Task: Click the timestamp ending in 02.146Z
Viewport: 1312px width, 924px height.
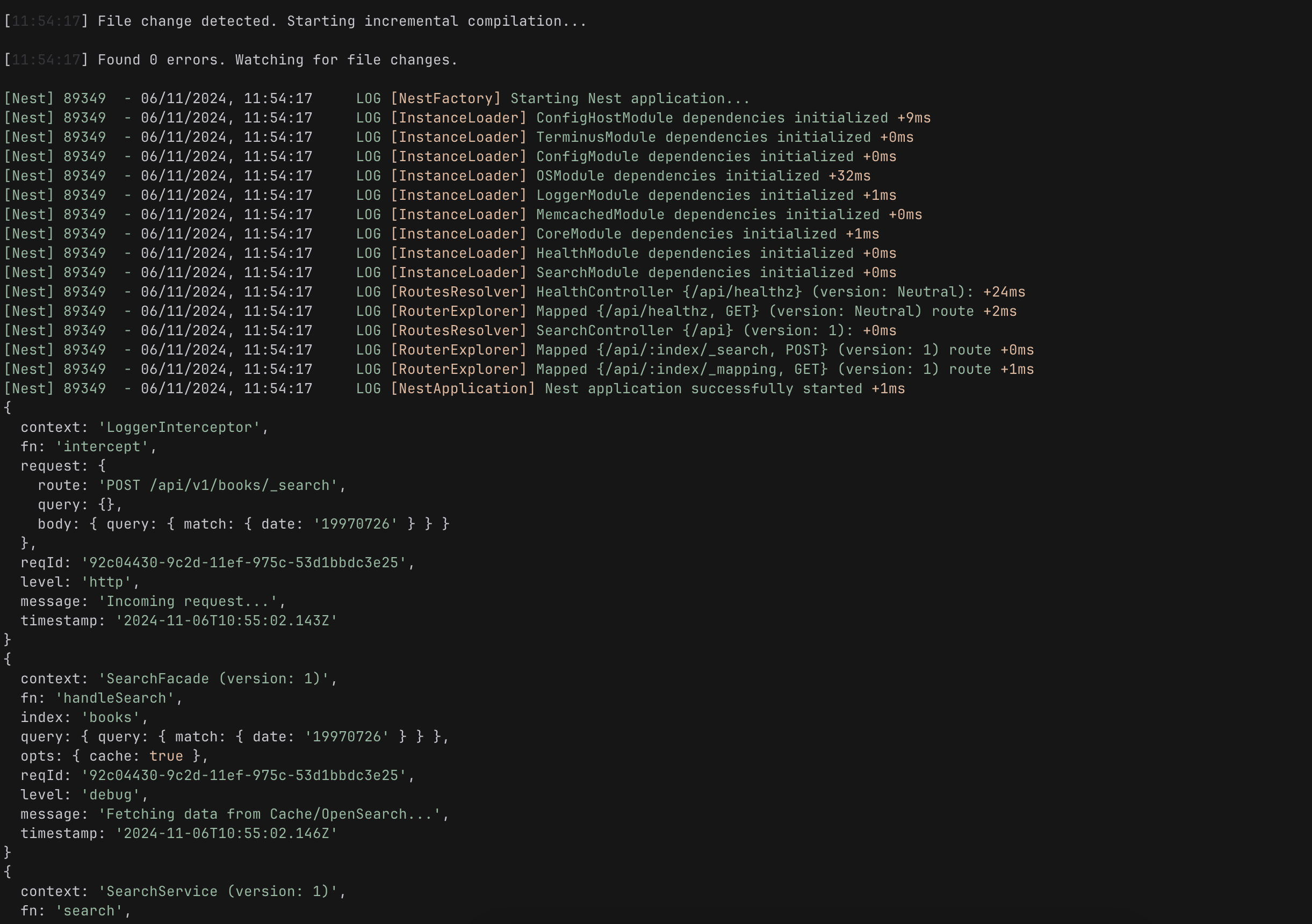Action: (x=179, y=834)
